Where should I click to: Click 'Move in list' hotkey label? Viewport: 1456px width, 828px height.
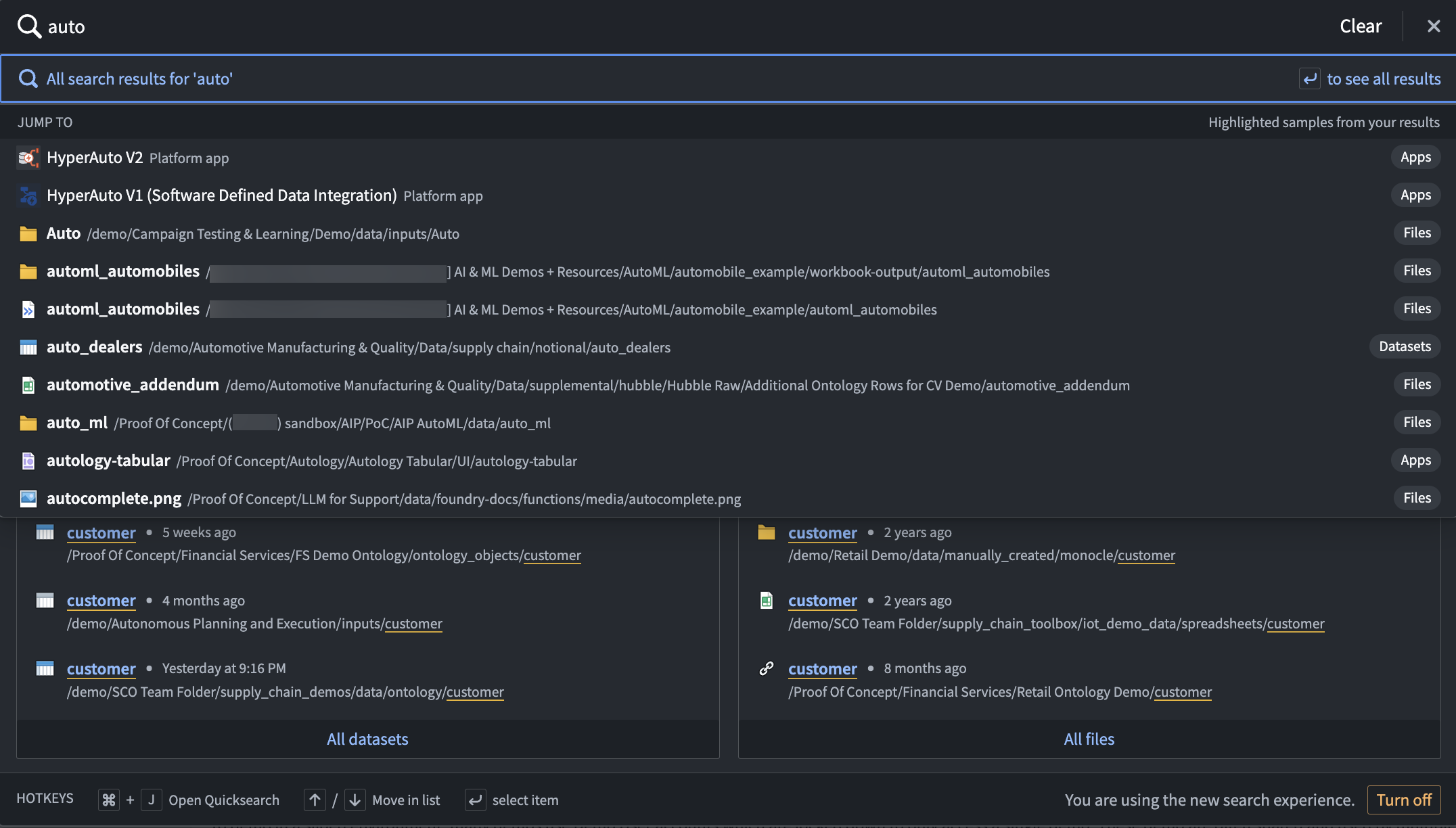click(x=406, y=800)
